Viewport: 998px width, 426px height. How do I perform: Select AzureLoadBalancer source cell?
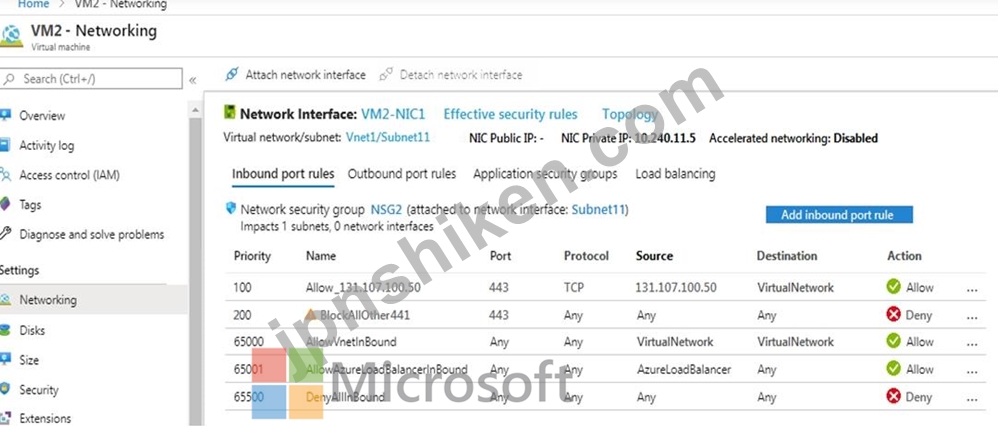point(684,369)
